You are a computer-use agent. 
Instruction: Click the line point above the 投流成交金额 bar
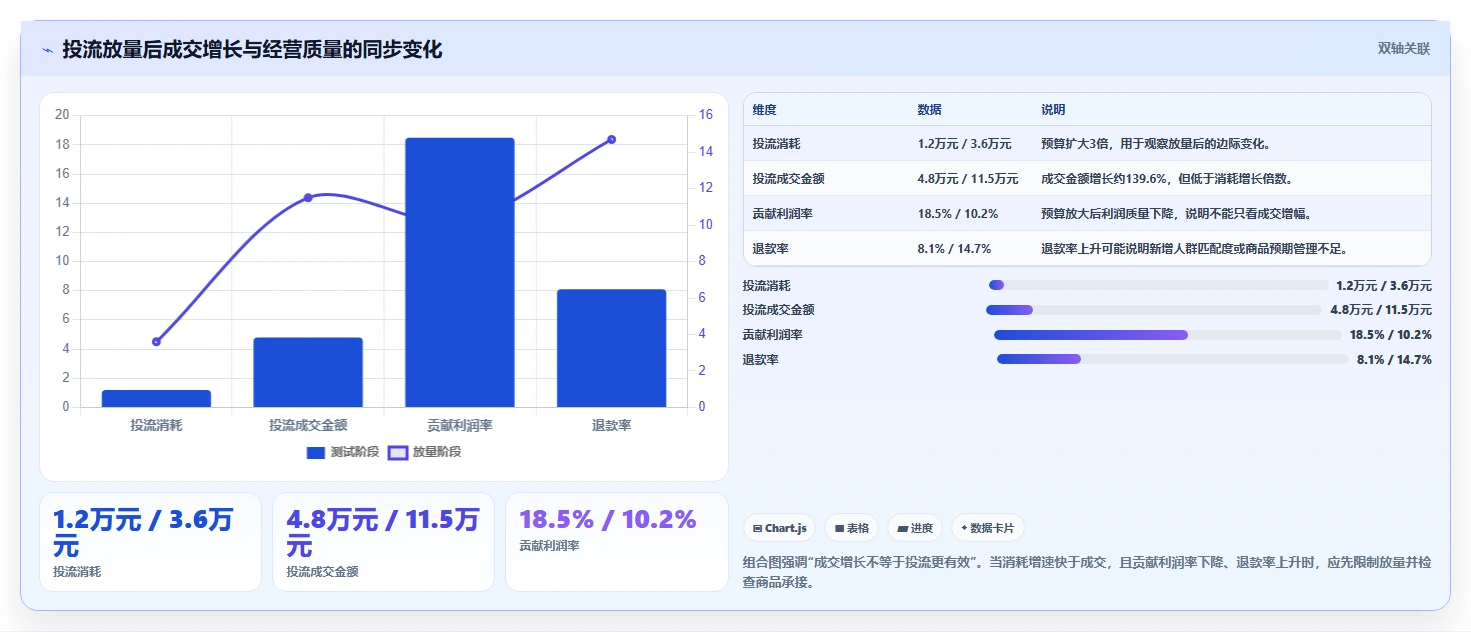click(308, 198)
